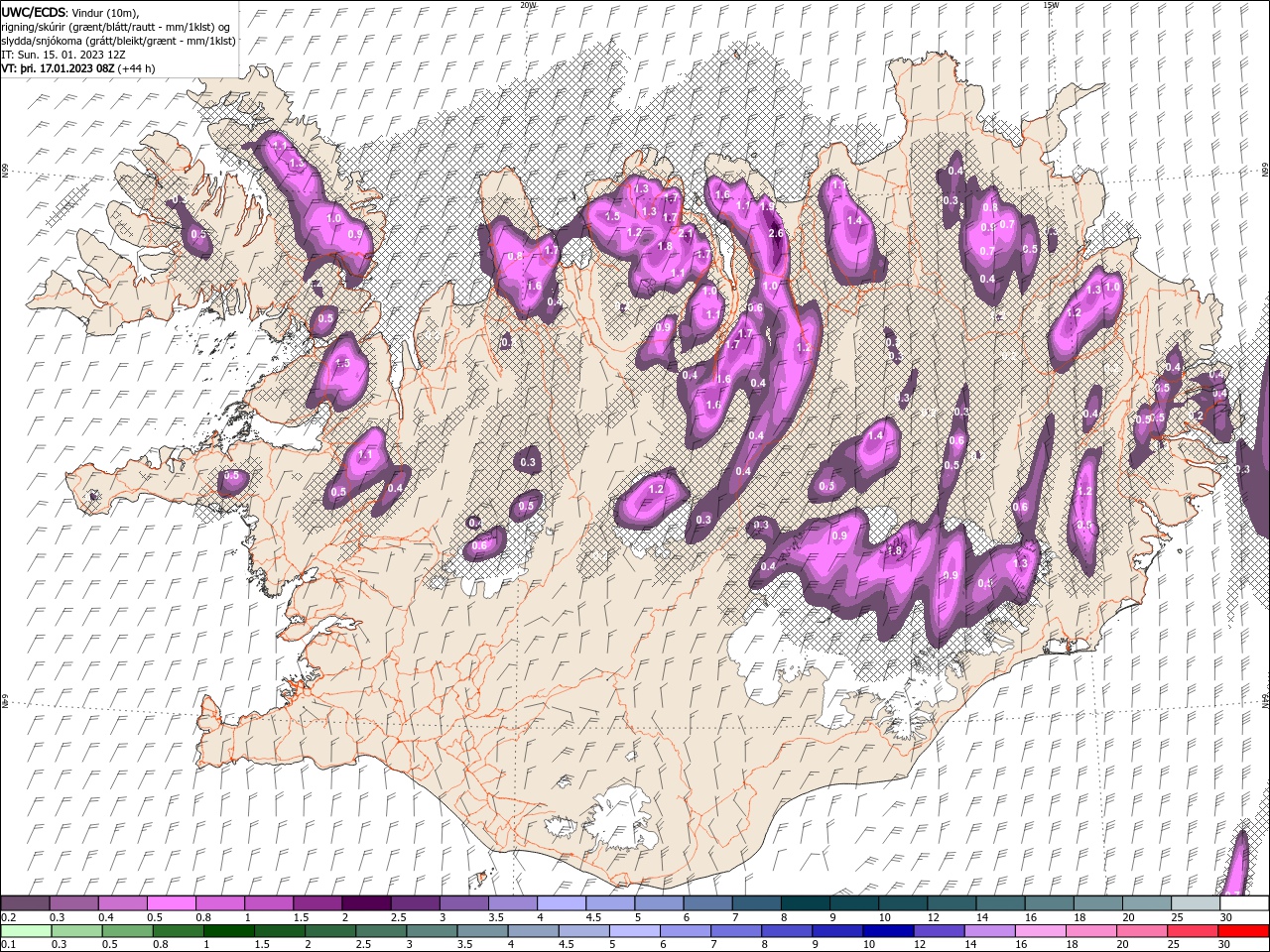
Task: Click the '15W' longitude label at the top
Action: pyautogui.click(x=1051, y=4)
